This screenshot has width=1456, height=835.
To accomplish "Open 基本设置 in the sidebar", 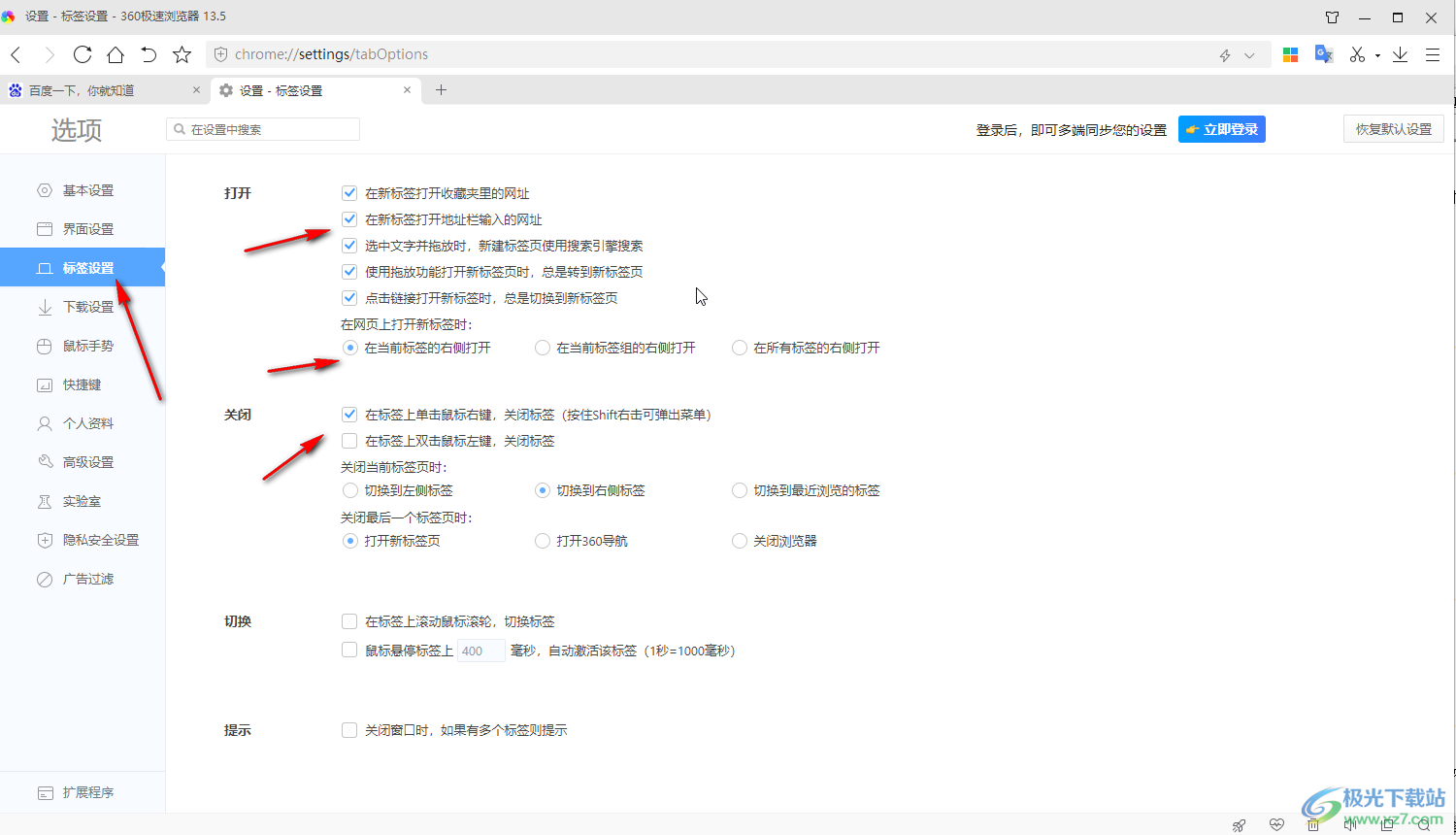I will point(83,190).
